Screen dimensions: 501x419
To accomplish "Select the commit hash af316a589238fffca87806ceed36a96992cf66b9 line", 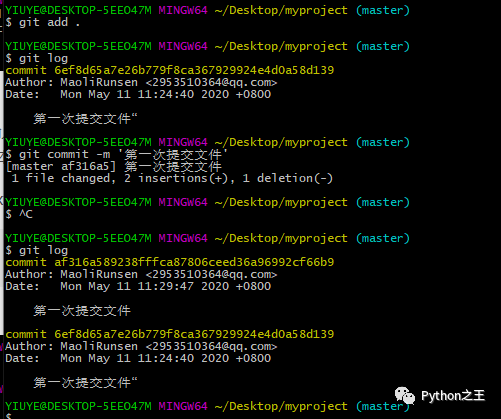I will (170, 262).
